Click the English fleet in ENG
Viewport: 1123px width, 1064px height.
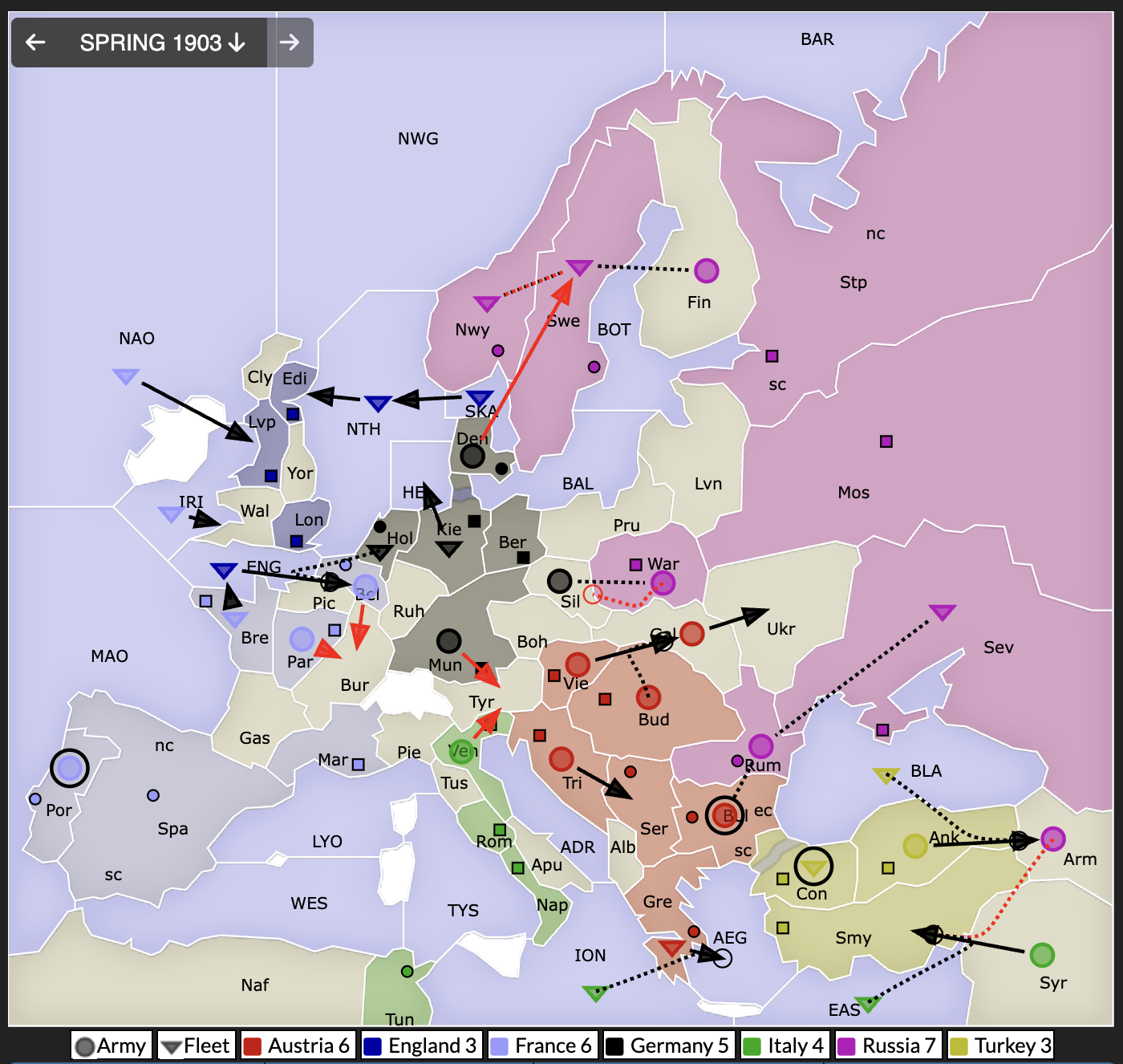tap(224, 570)
